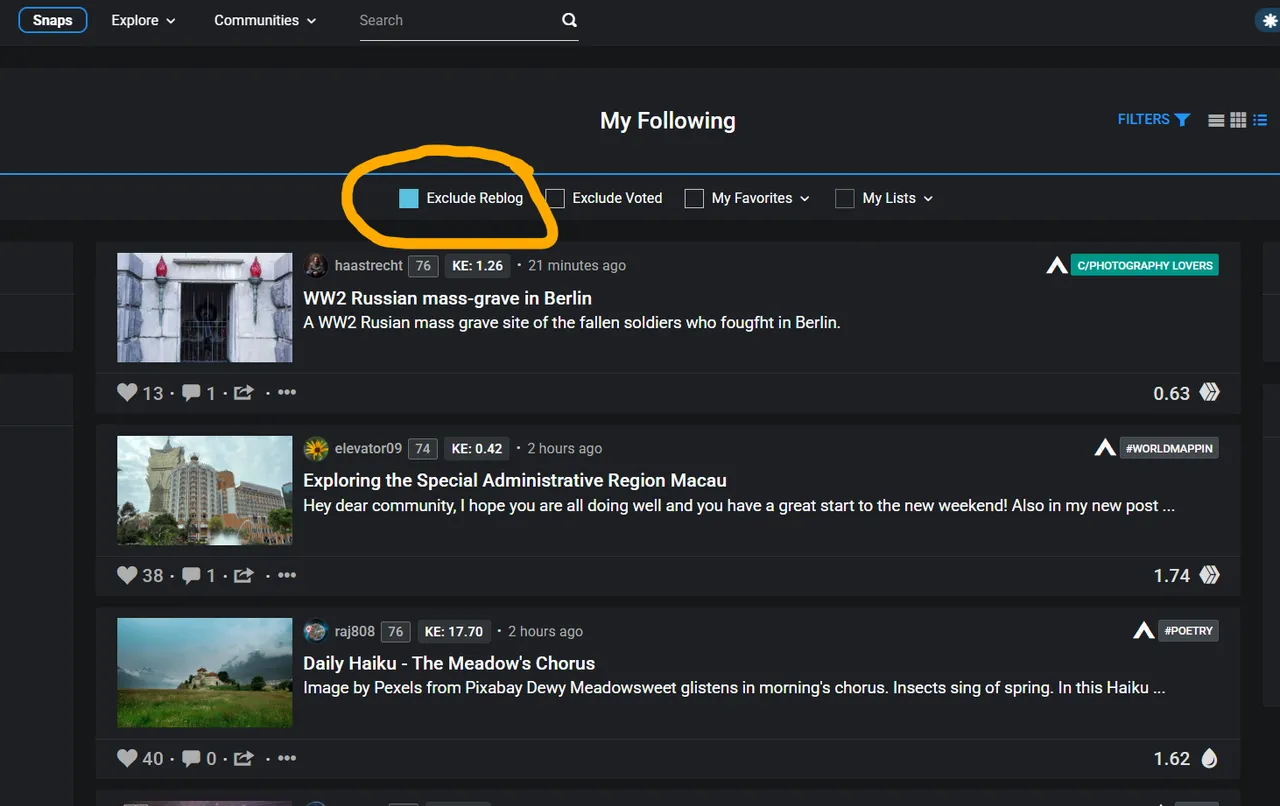This screenshot has height=806, width=1280.
Task: Open the haastrecht profile link
Action: [x=369, y=265]
